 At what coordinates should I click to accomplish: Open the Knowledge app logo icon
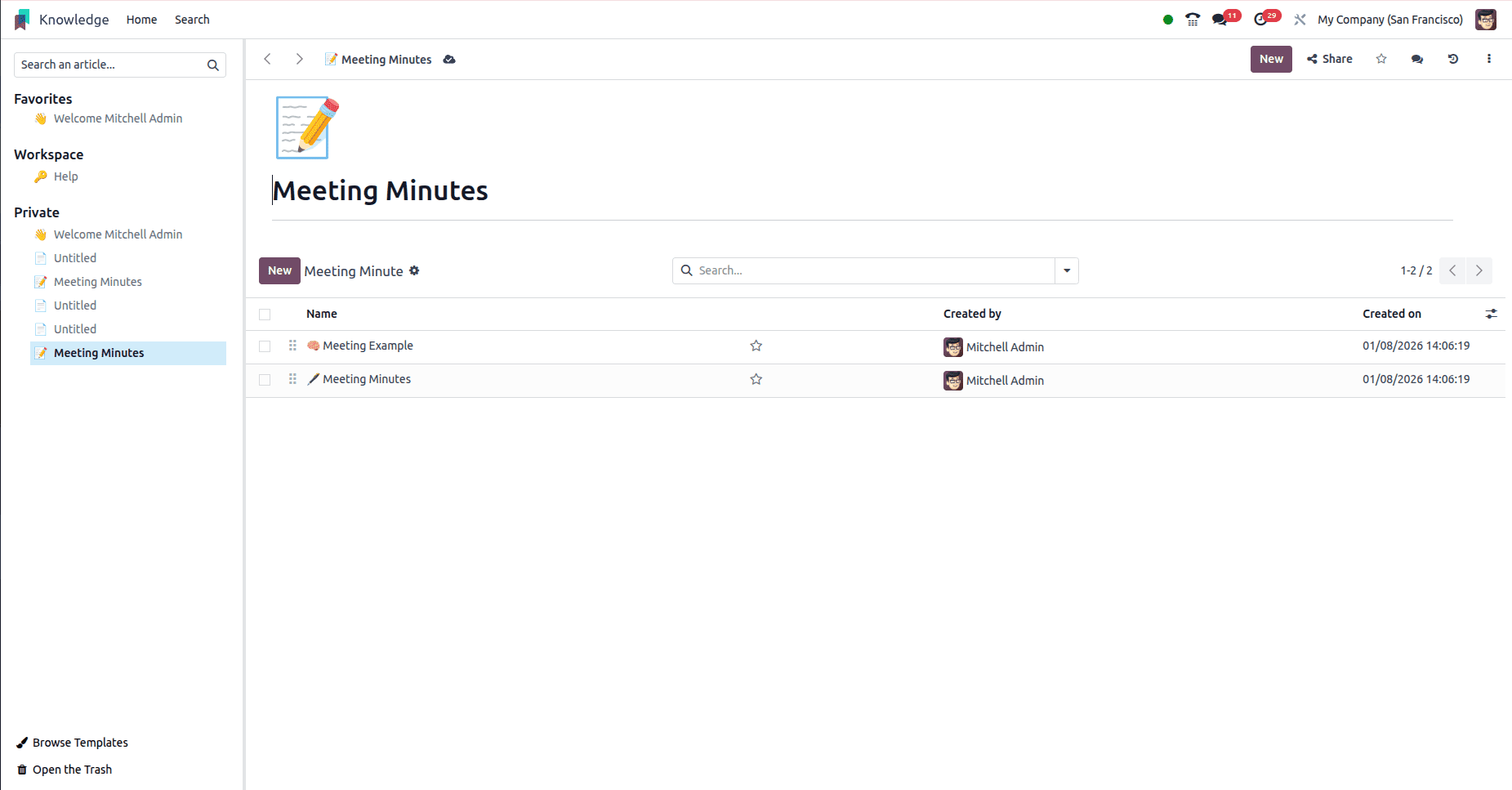tap(22, 20)
